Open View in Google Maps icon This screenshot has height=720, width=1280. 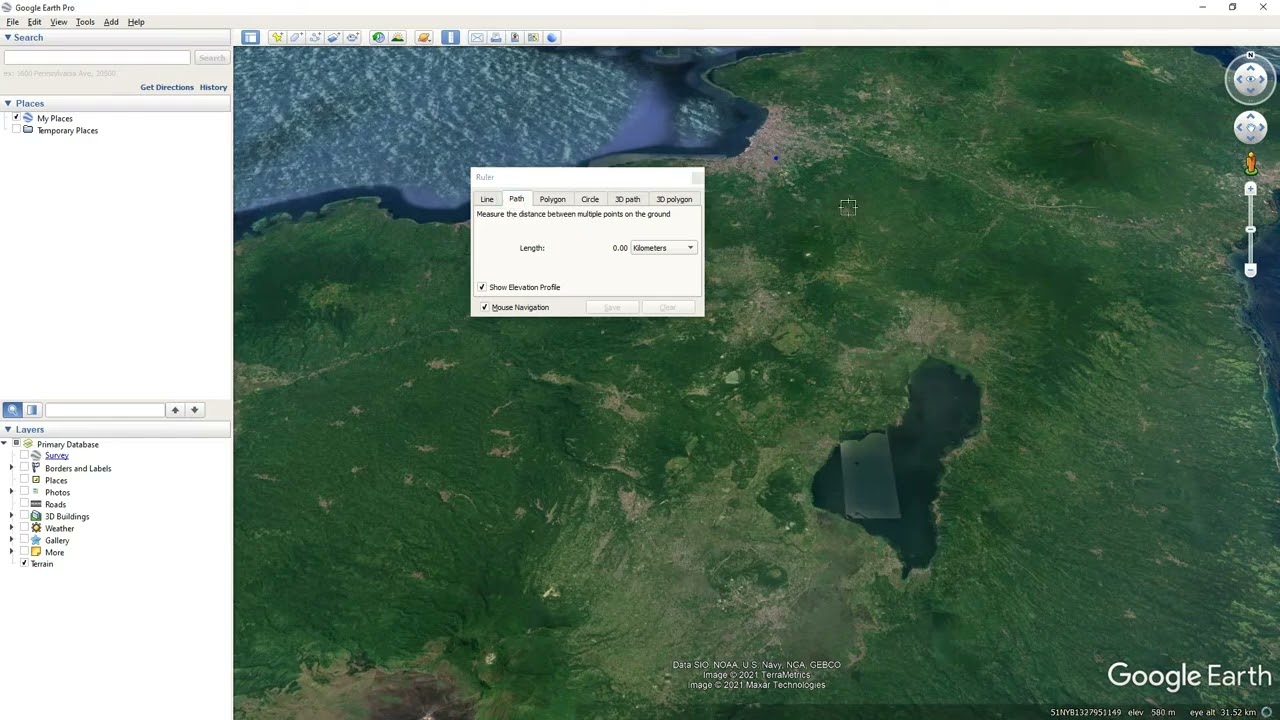[x=533, y=37]
